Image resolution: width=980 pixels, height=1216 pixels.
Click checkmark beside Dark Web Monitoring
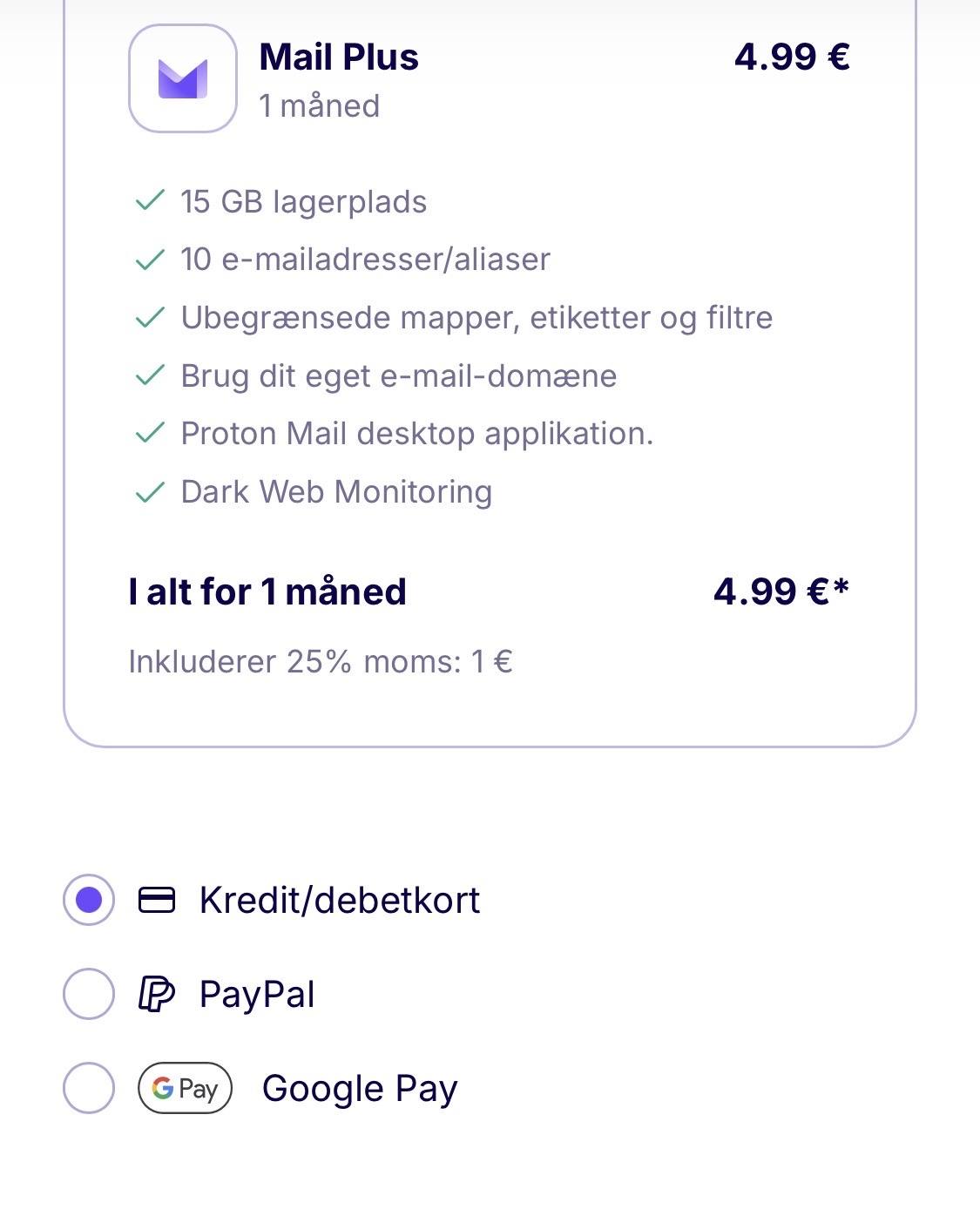150,492
